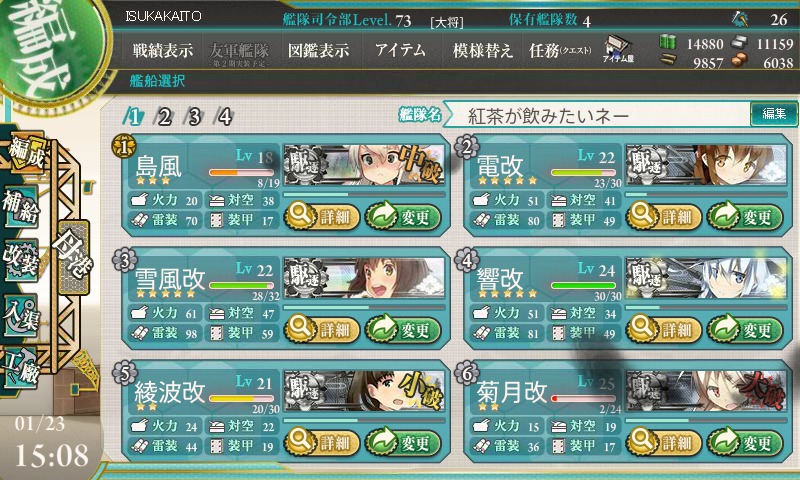
Task: Open the 工廠 factory side icon
Action: click(21, 368)
